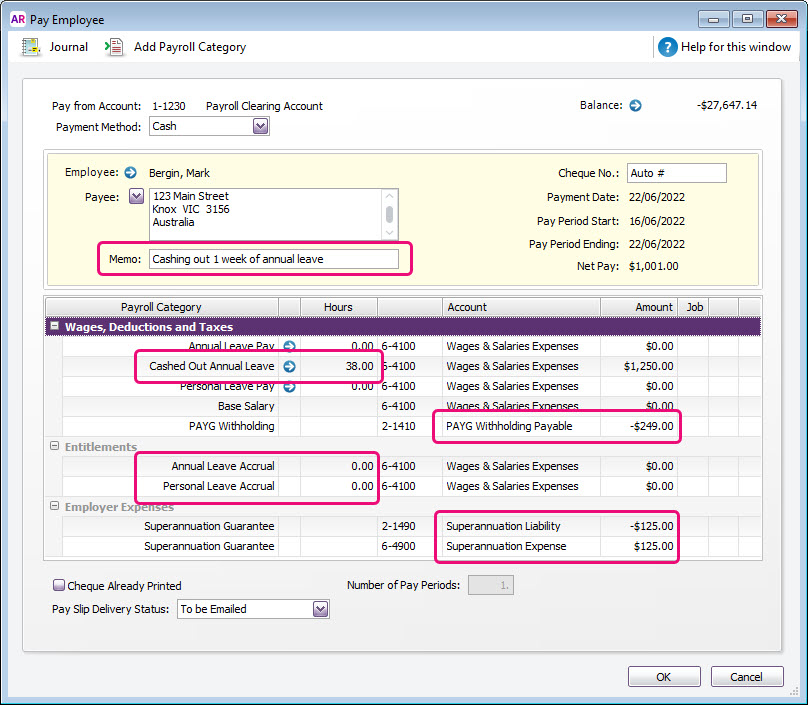Tick Cheque Already Printed checkbox
This screenshot has height=705, width=808.
tap(59, 585)
